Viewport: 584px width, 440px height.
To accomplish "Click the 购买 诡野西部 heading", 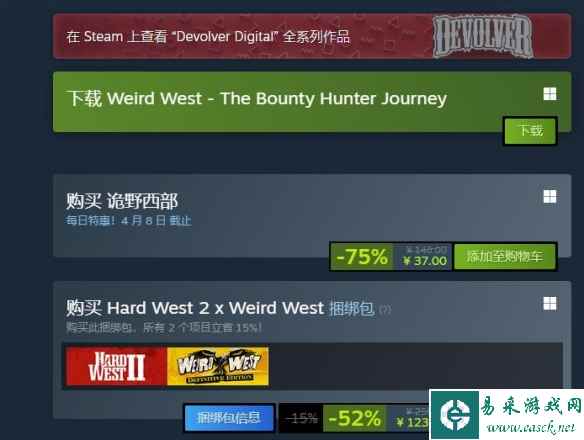I will 122,201.
